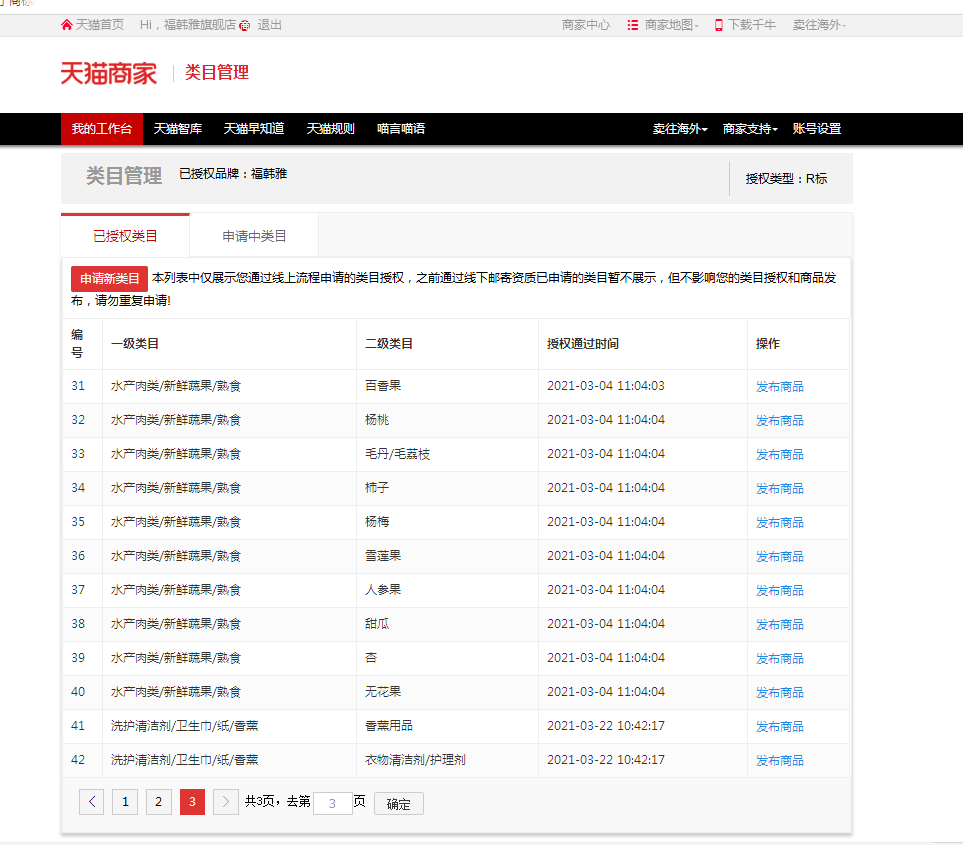
Task: Click 发布商品 for 人参果 row
Action: [x=779, y=591]
